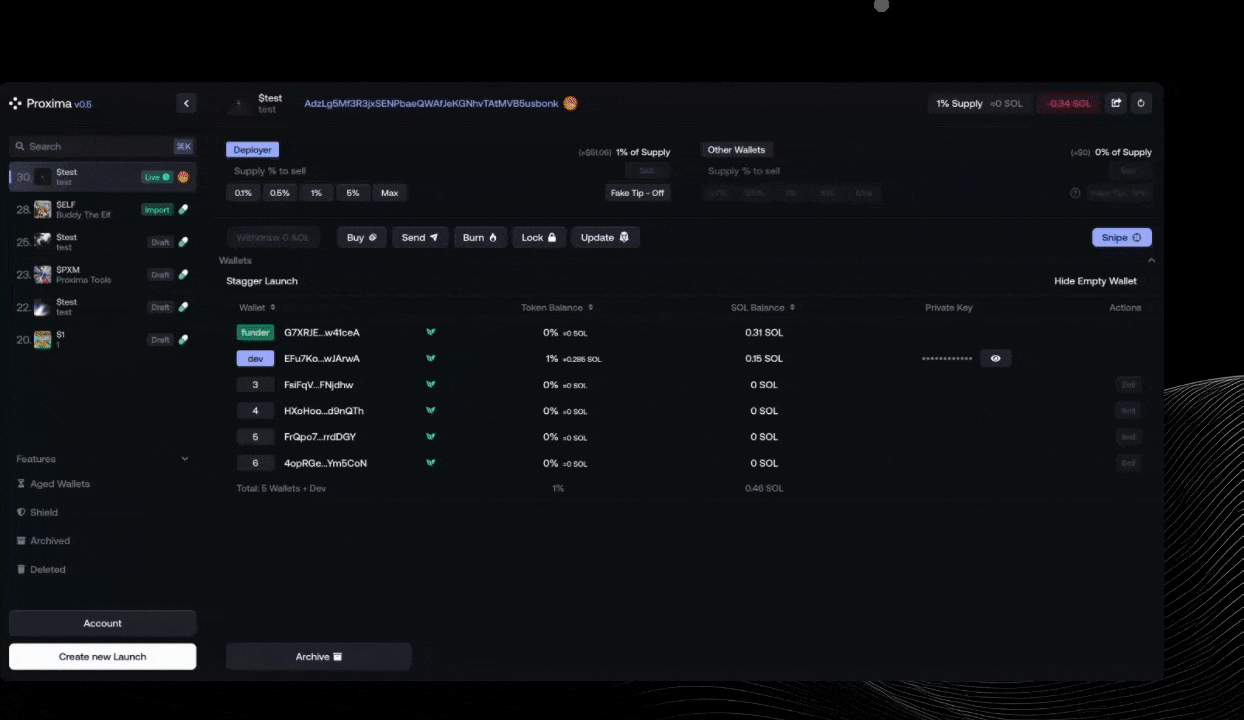This screenshot has height=720, width=1244.
Task: Open the Aged Wallets feature
Action: point(59,484)
